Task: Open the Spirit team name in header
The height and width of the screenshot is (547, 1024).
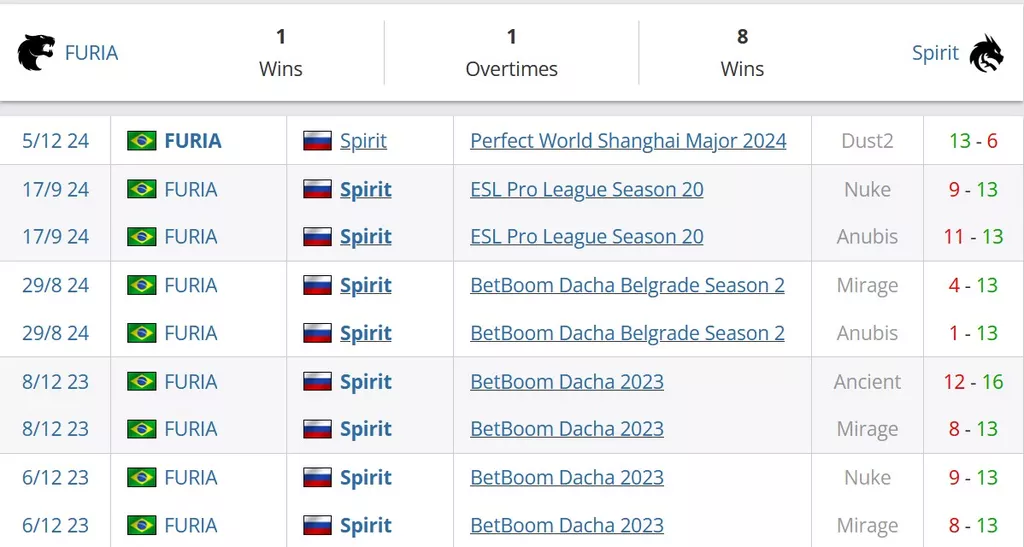Action: [x=935, y=53]
